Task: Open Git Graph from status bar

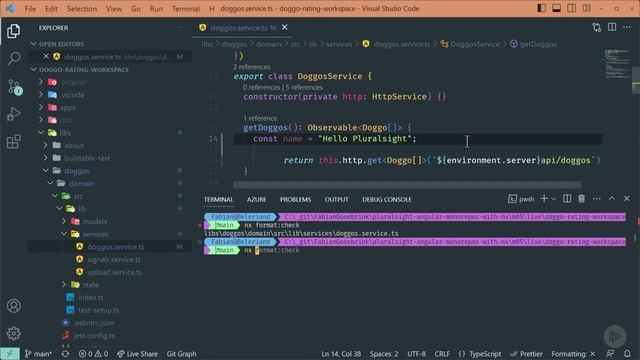Action: (181, 354)
